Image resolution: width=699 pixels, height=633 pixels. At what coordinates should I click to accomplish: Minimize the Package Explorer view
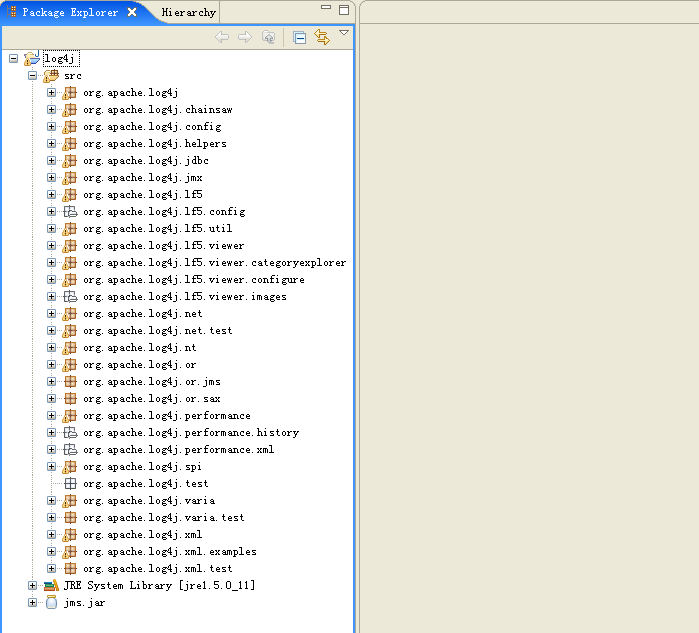[x=326, y=7]
